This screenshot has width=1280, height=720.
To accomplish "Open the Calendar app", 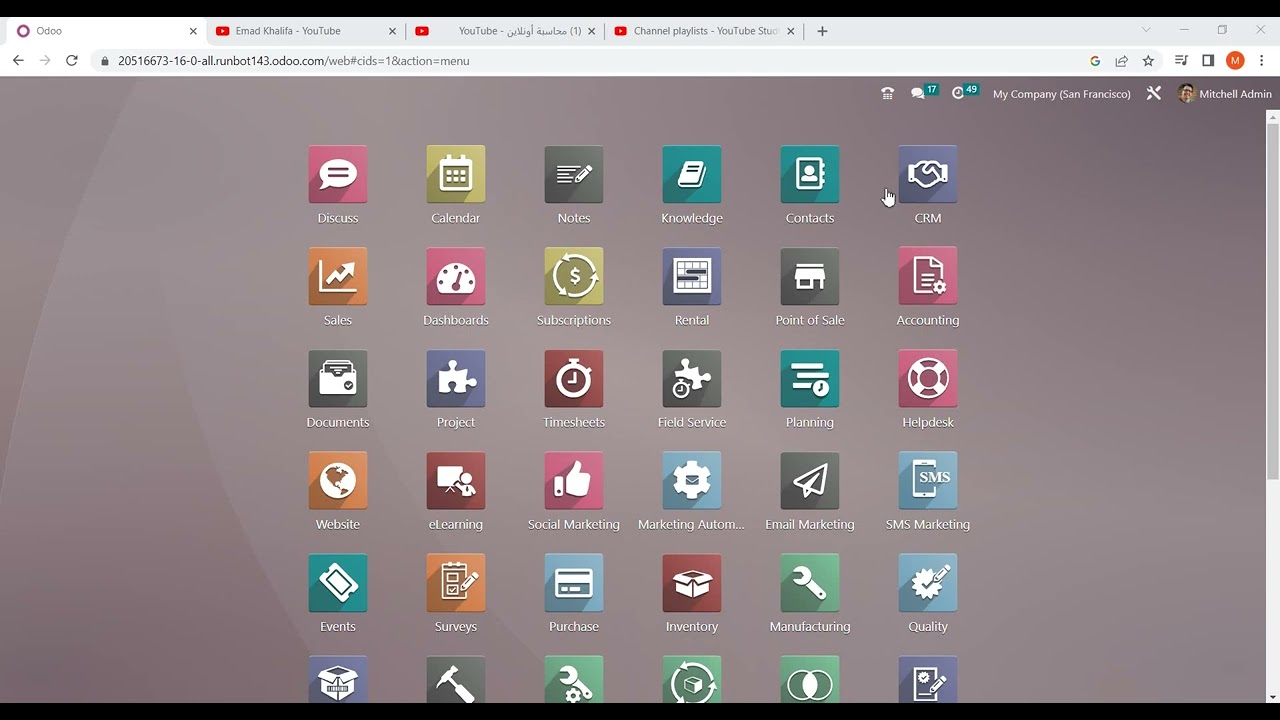I will pyautogui.click(x=456, y=175).
